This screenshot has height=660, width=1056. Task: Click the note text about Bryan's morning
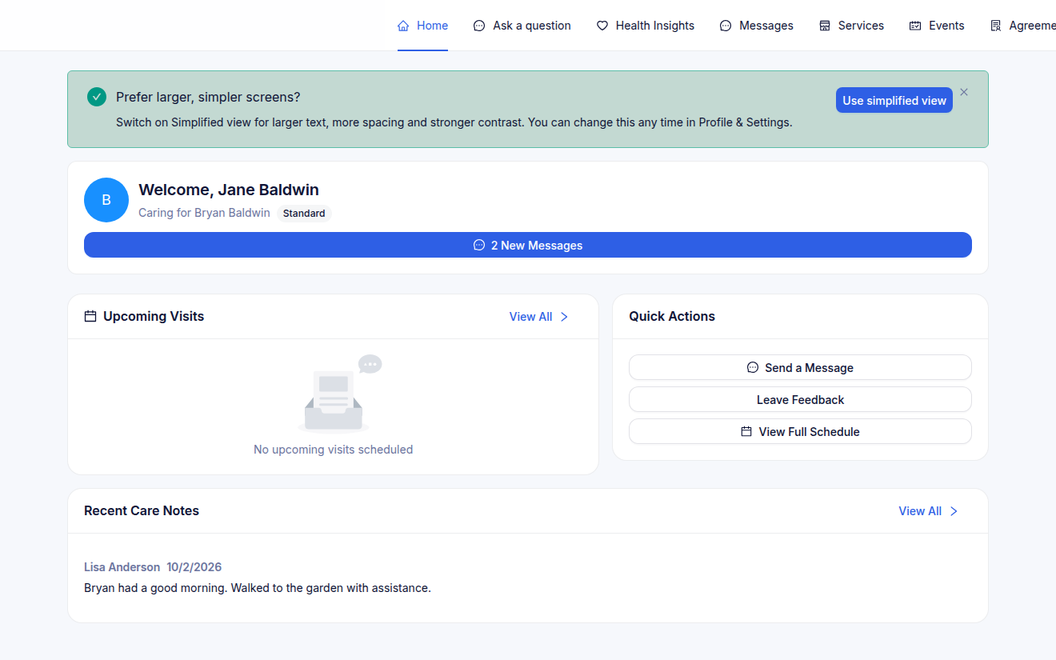tap(257, 588)
